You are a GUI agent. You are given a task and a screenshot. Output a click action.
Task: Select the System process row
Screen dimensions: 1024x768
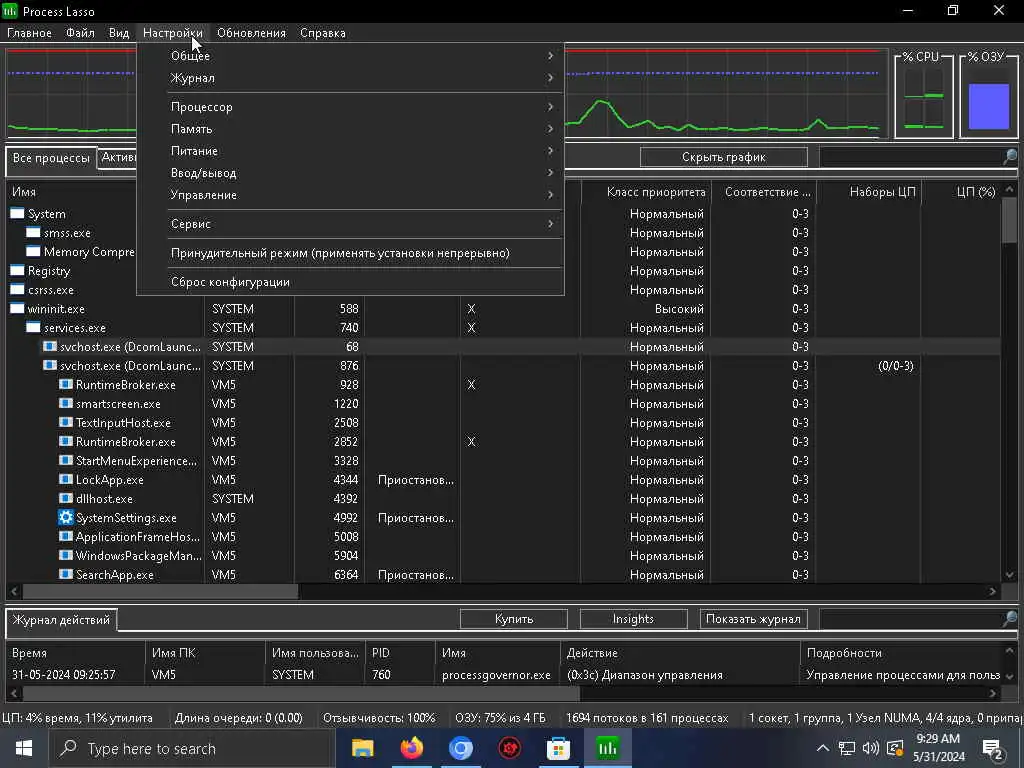(x=503, y=214)
